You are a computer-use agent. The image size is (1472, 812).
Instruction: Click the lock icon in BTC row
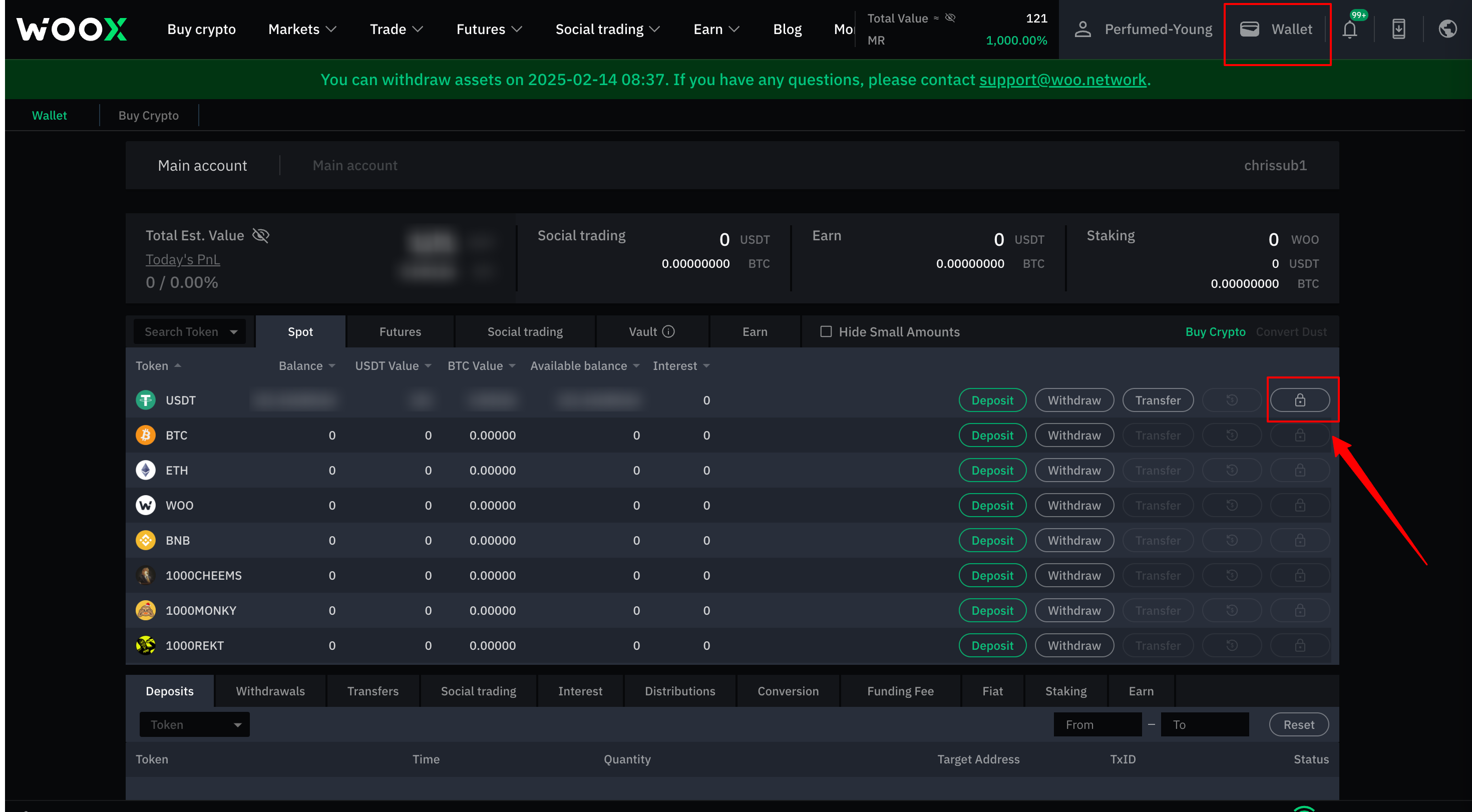coord(1299,435)
